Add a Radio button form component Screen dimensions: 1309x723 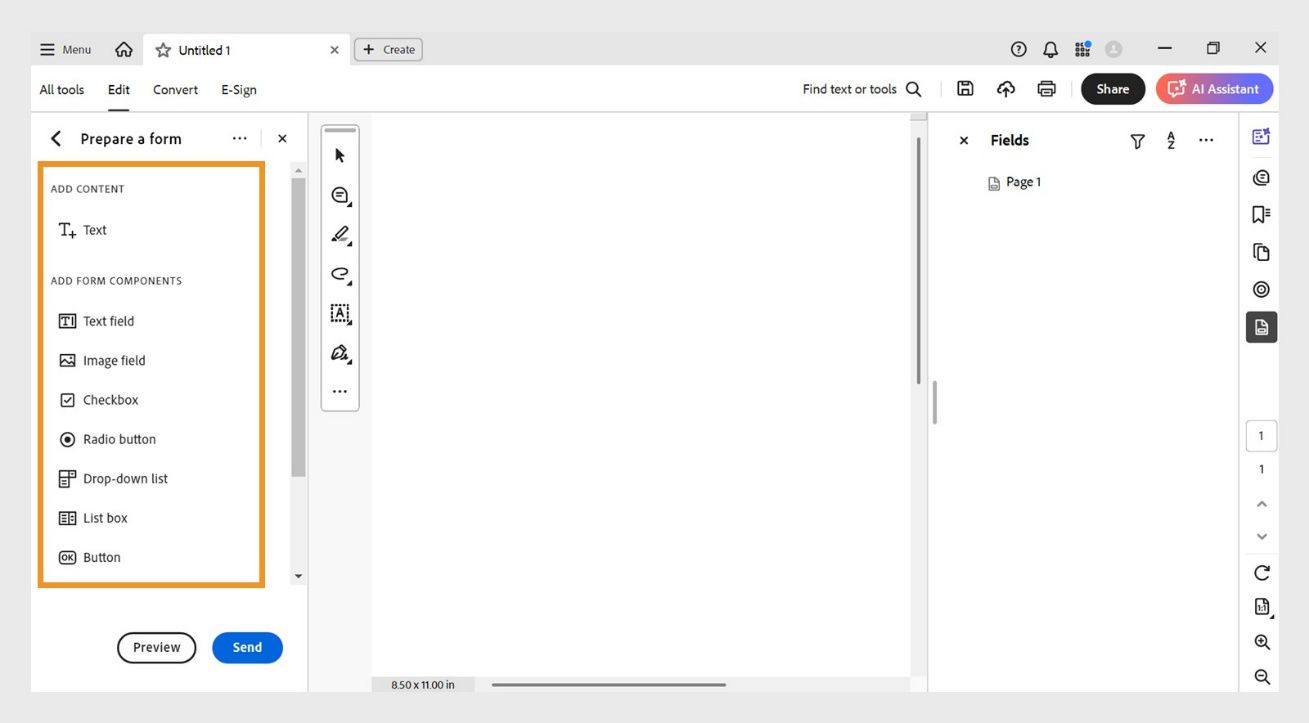118,439
